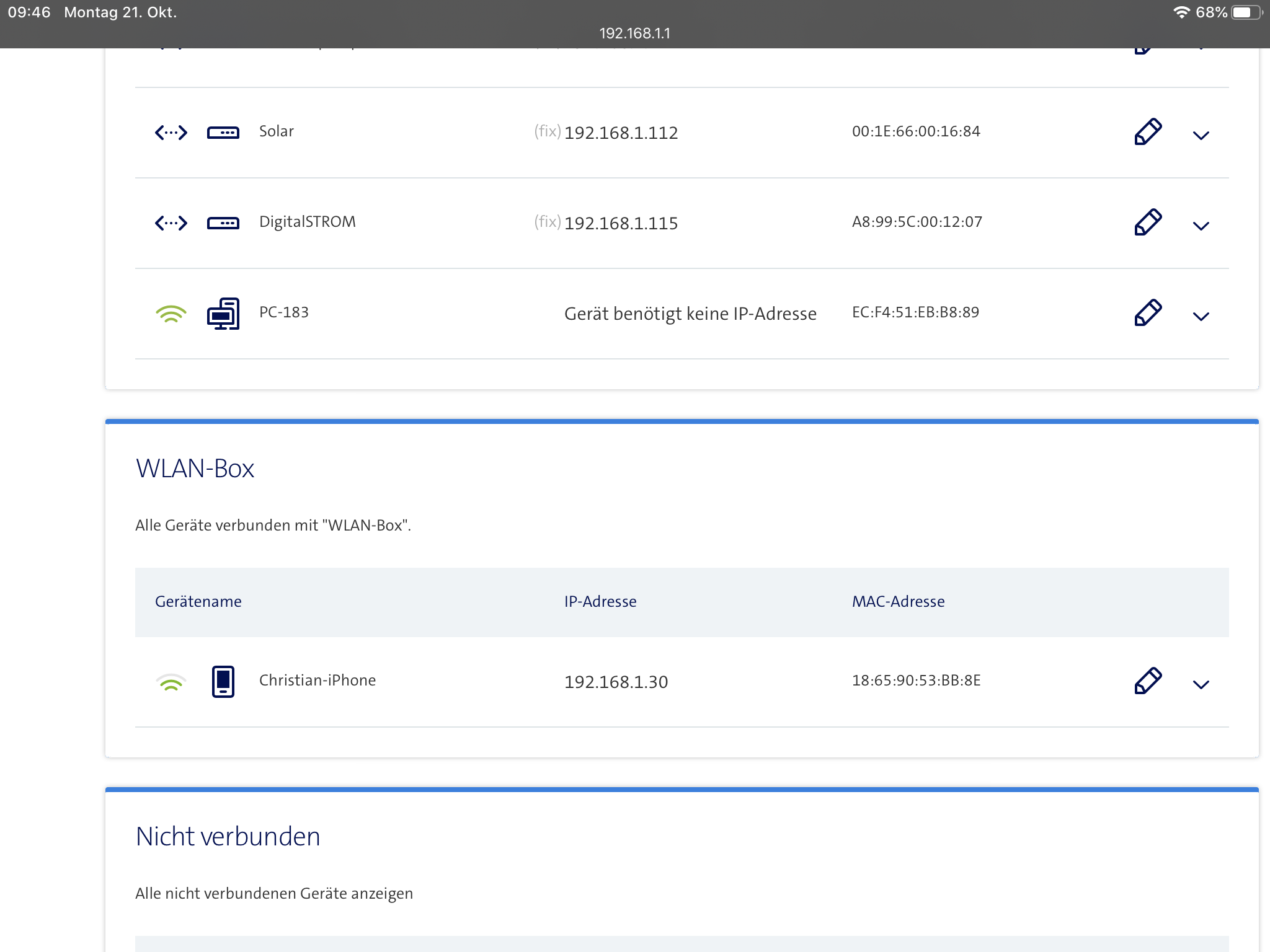The image size is (1270, 952).
Task: Edit the DigitalSTROM device entry
Action: pos(1147,223)
